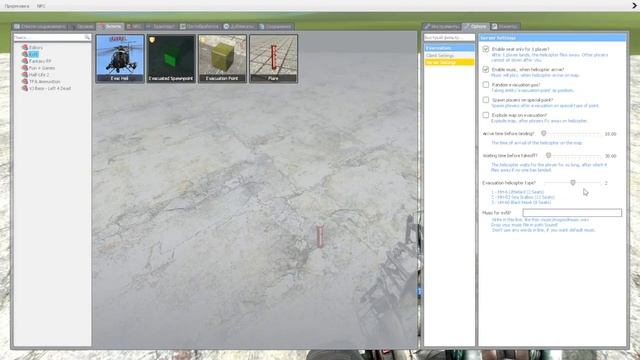Click the arrow at the top-right corner

tap(635, 6)
